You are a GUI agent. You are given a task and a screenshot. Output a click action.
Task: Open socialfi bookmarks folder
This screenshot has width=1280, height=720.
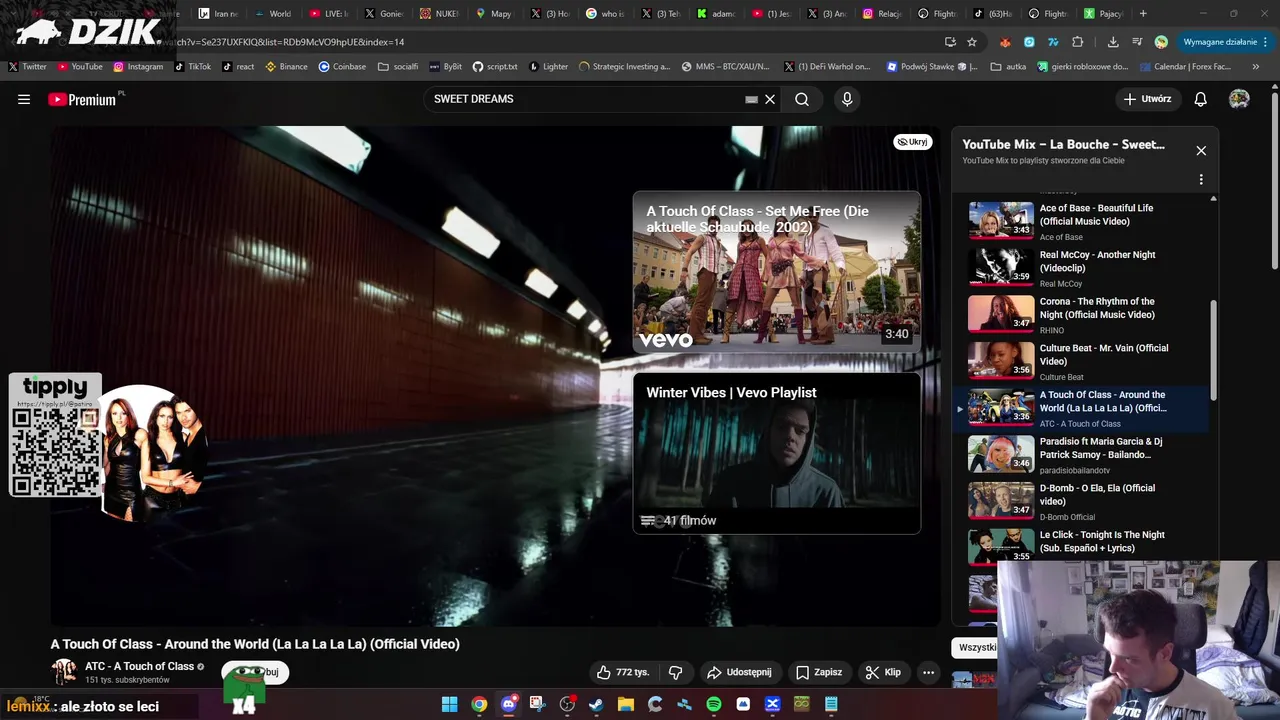(398, 66)
